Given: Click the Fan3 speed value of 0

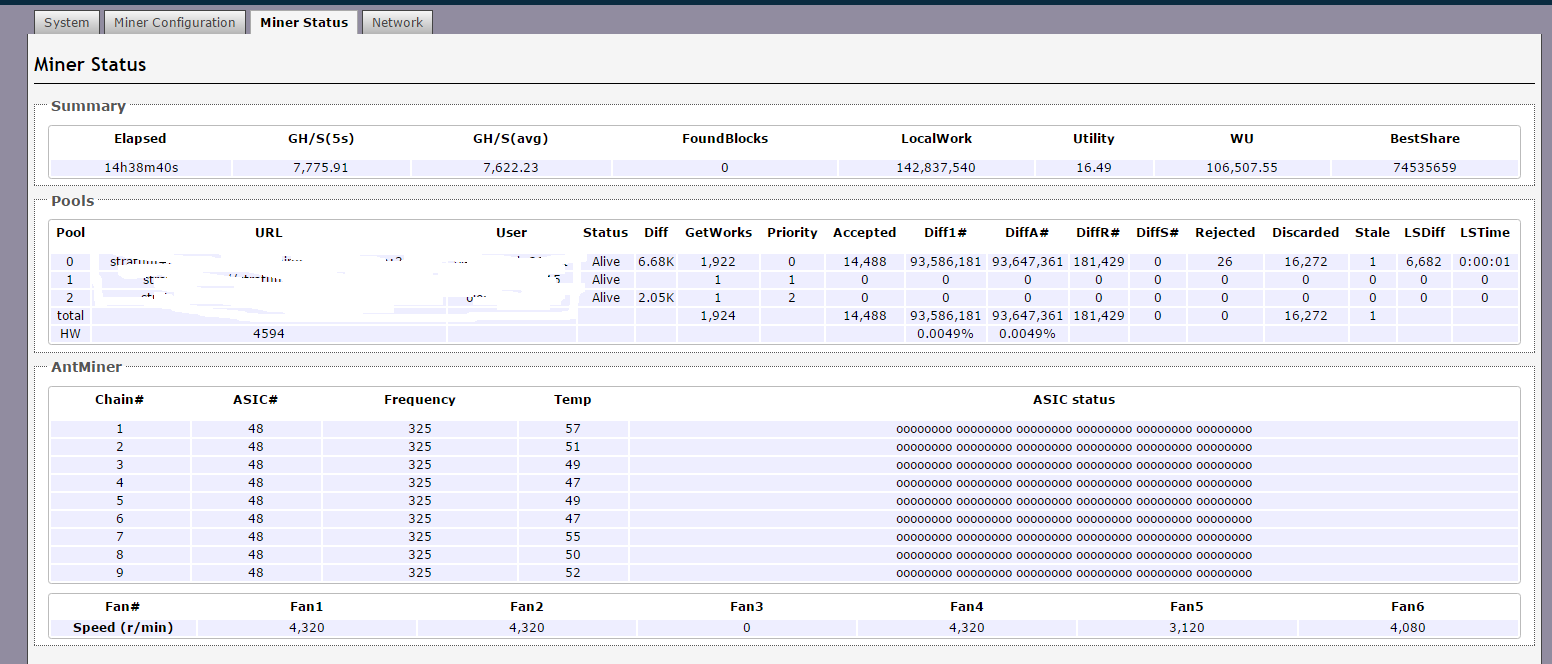Looking at the screenshot, I should [x=746, y=628].
